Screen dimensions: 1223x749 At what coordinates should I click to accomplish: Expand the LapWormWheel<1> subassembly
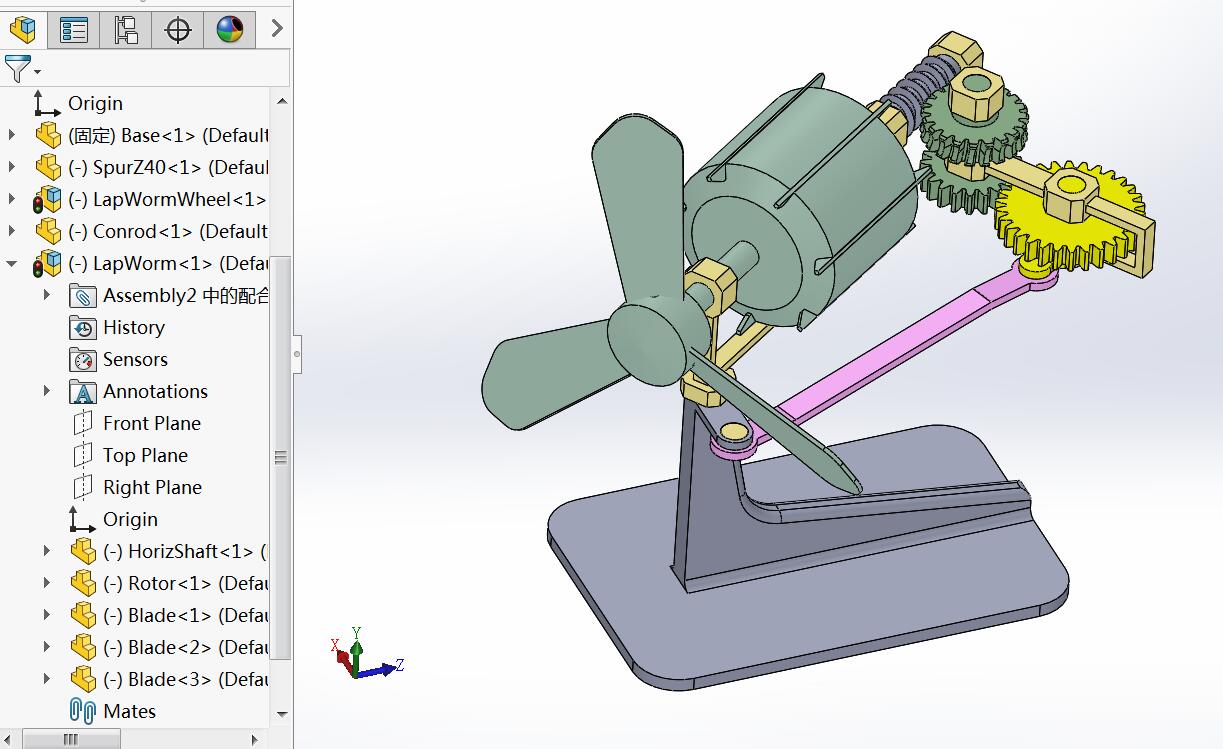[x=12, y=199]
